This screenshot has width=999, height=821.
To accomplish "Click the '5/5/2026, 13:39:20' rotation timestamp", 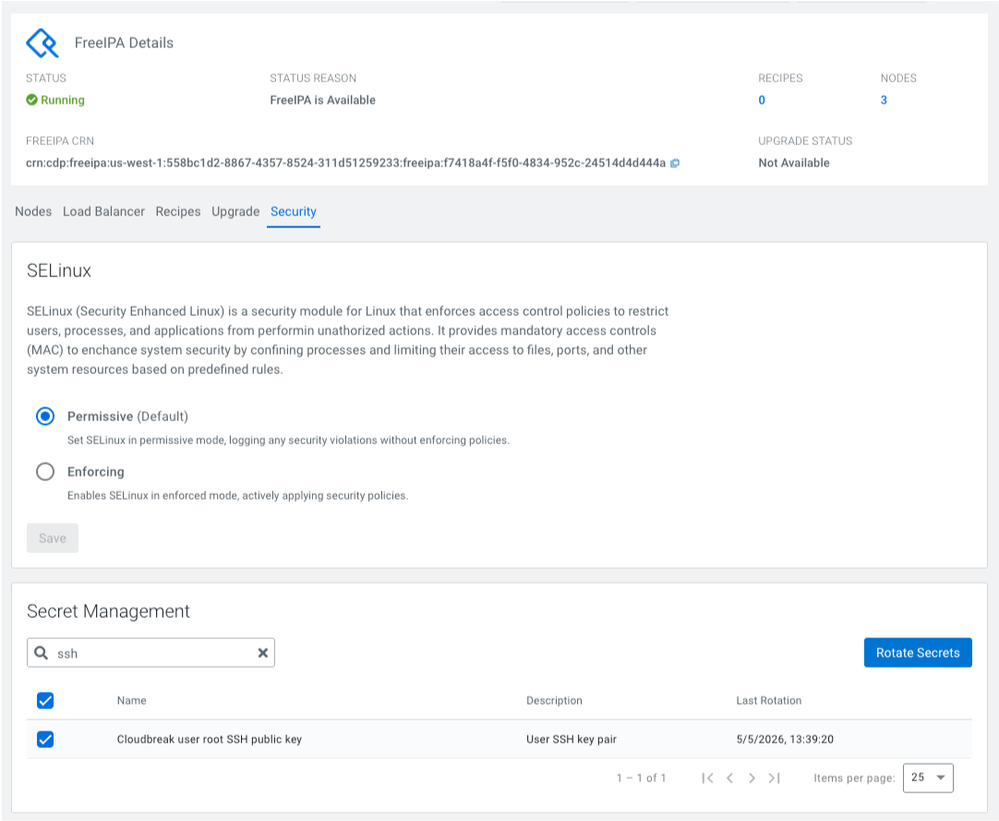I will (785, 739).
